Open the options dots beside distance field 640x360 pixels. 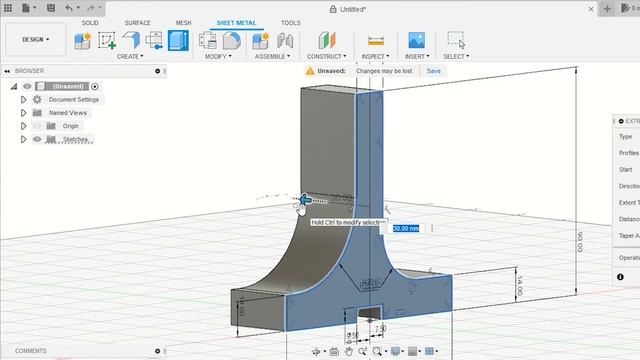coord(432,229)
